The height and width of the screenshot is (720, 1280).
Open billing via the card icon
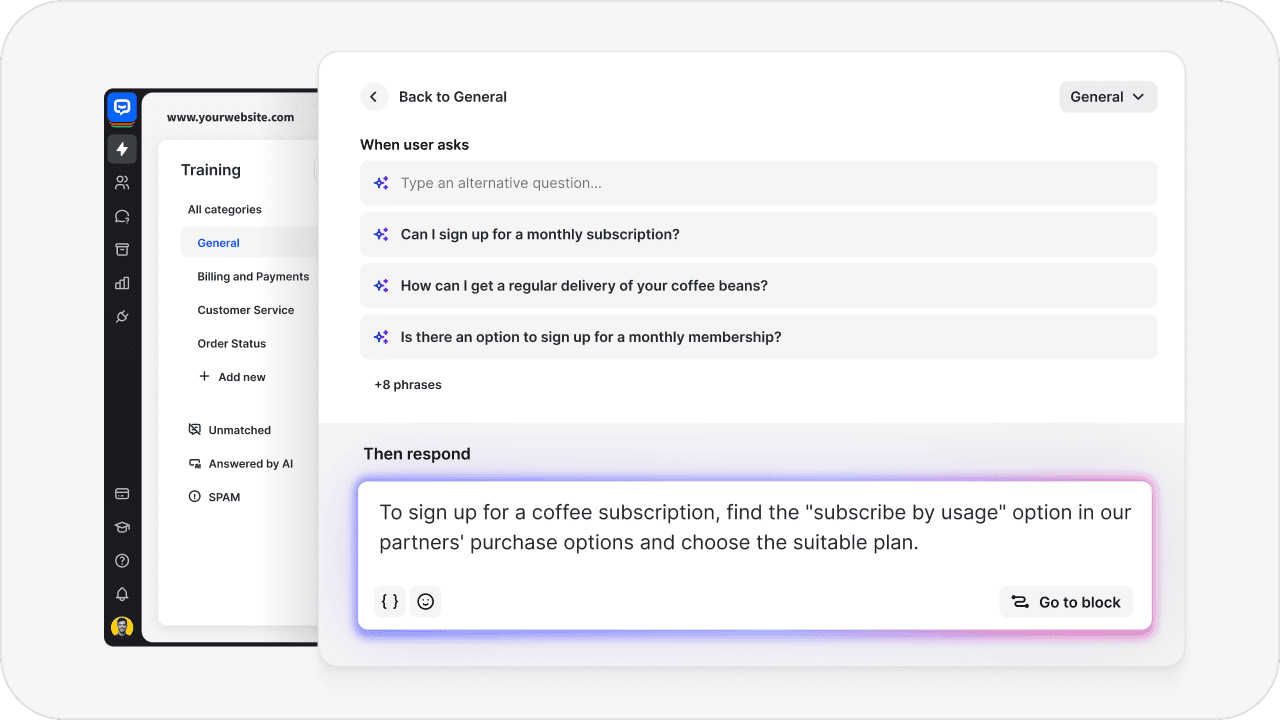click(x=121, y=493)
